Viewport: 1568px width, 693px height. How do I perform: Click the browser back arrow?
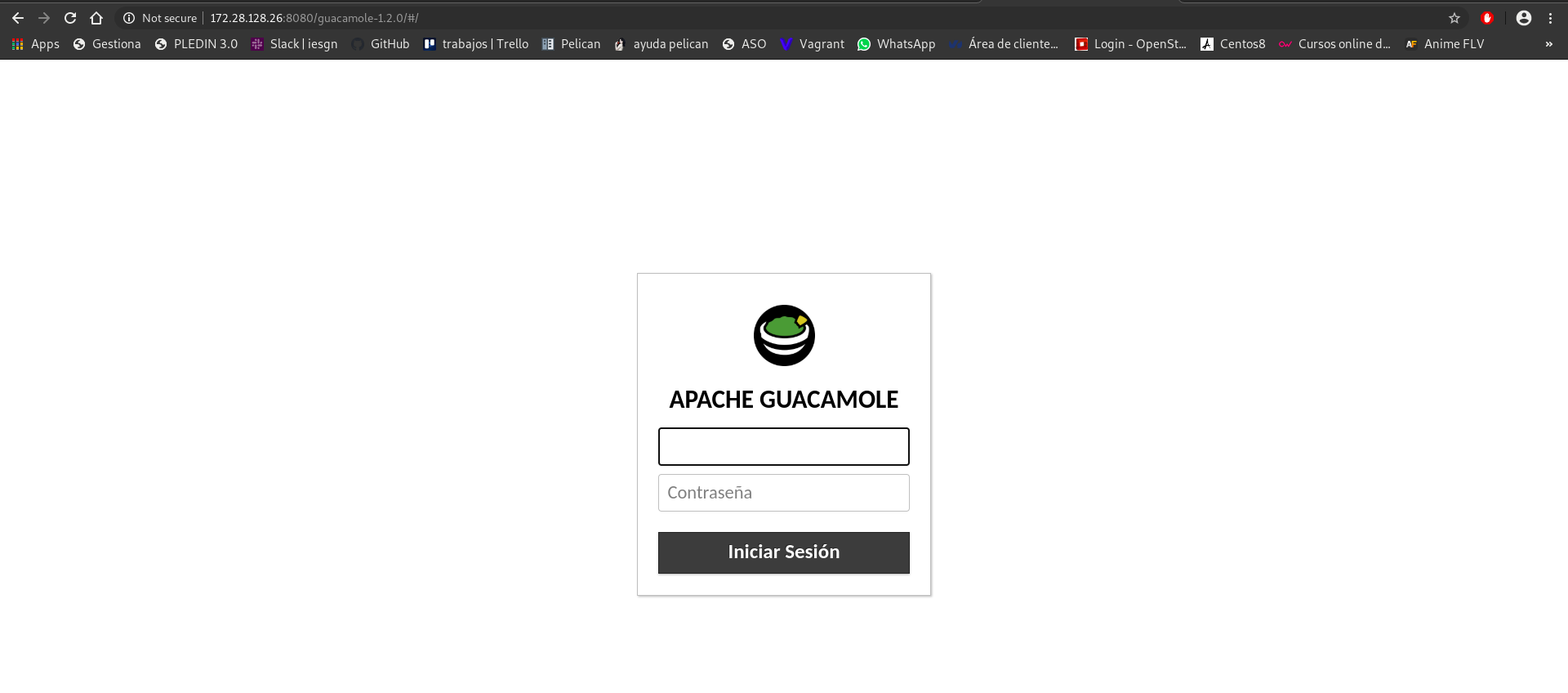pyautogui.click(x=18, y=18)
